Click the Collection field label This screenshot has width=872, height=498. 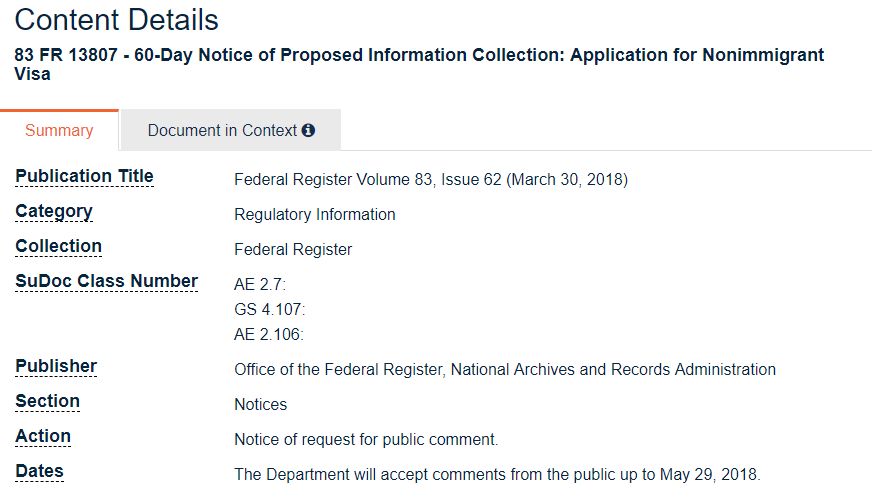[58, 247]
